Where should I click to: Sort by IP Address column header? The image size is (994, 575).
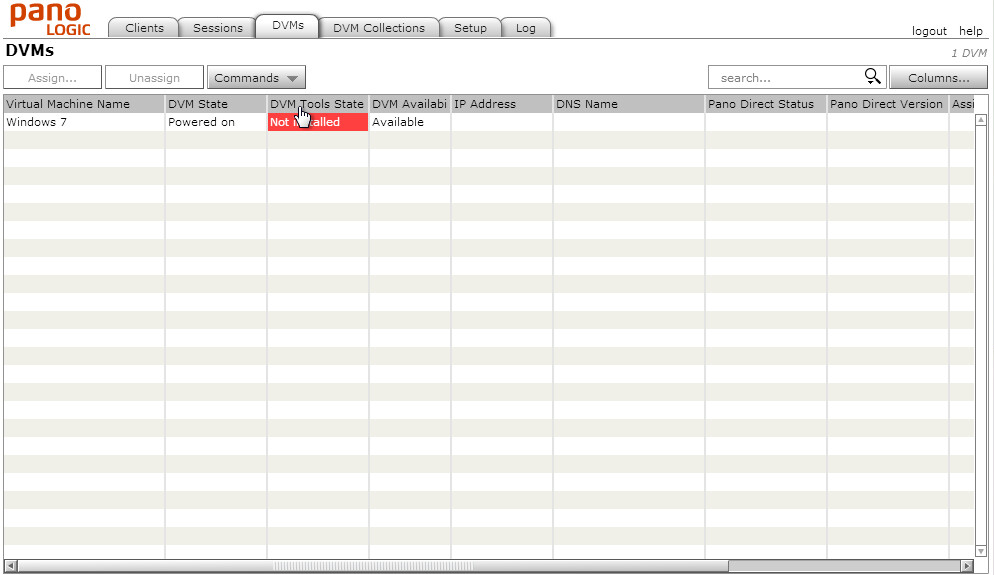[x=501, y=104]
